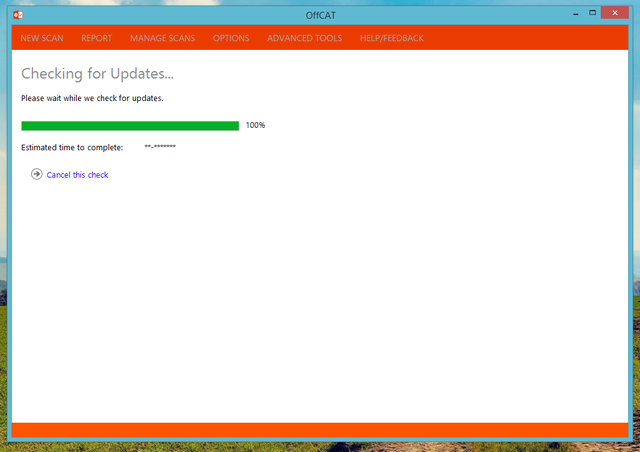This screenshot has width=640, height=452.
Task: Open the NEW SCAN menu
Action: (x=42, y=38)
